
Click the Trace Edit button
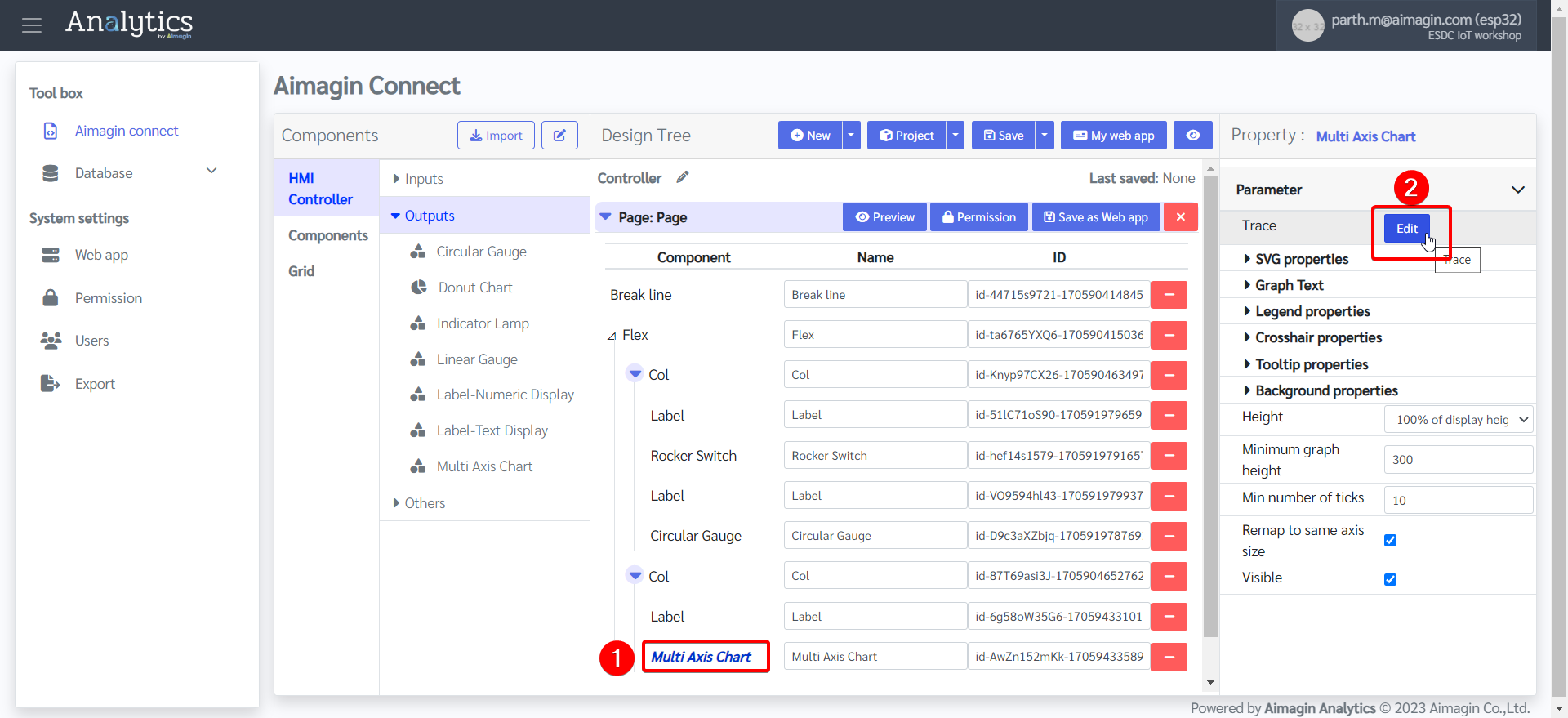pyautogui.click(x=1406, y=229)
